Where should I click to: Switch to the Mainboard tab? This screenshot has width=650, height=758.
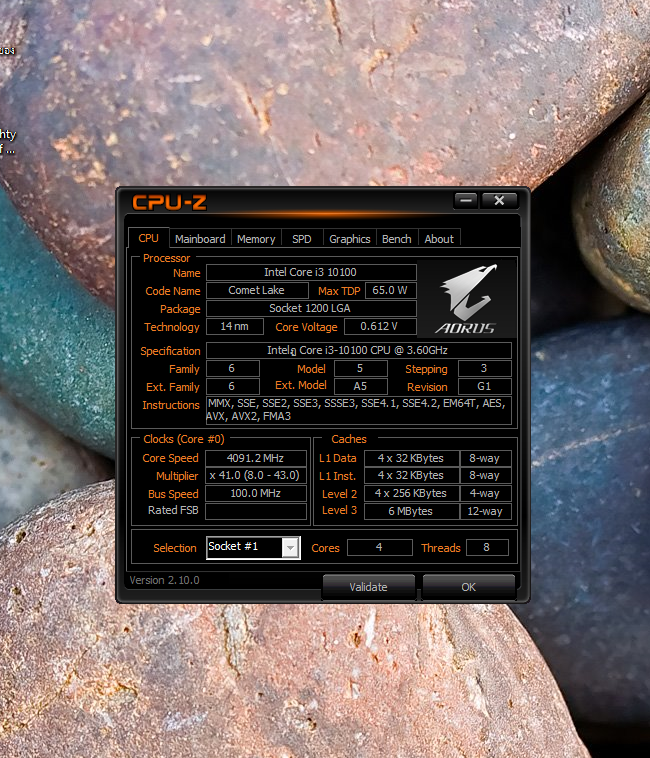(x=200, y=239)
